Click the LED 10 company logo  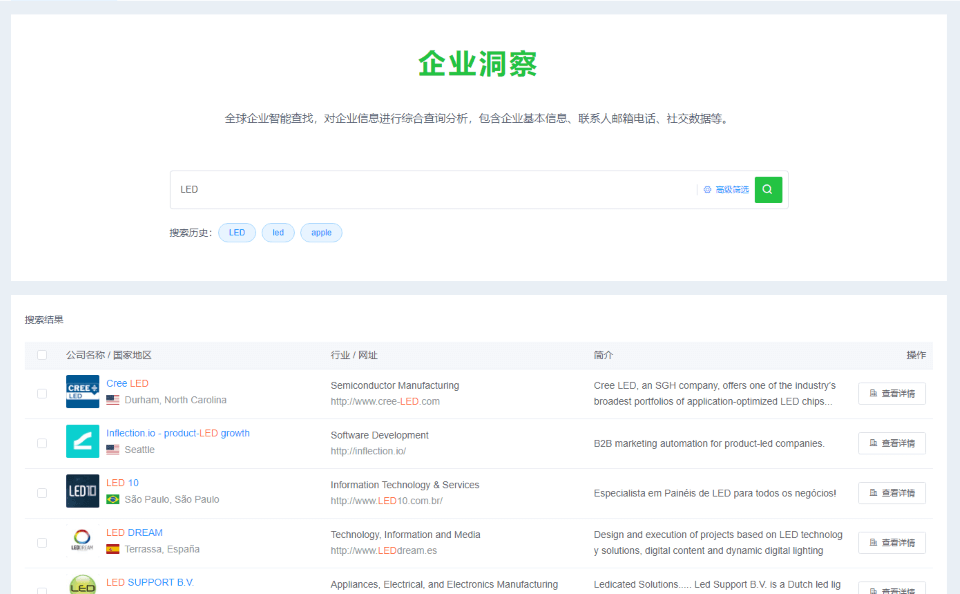(82, 492)
